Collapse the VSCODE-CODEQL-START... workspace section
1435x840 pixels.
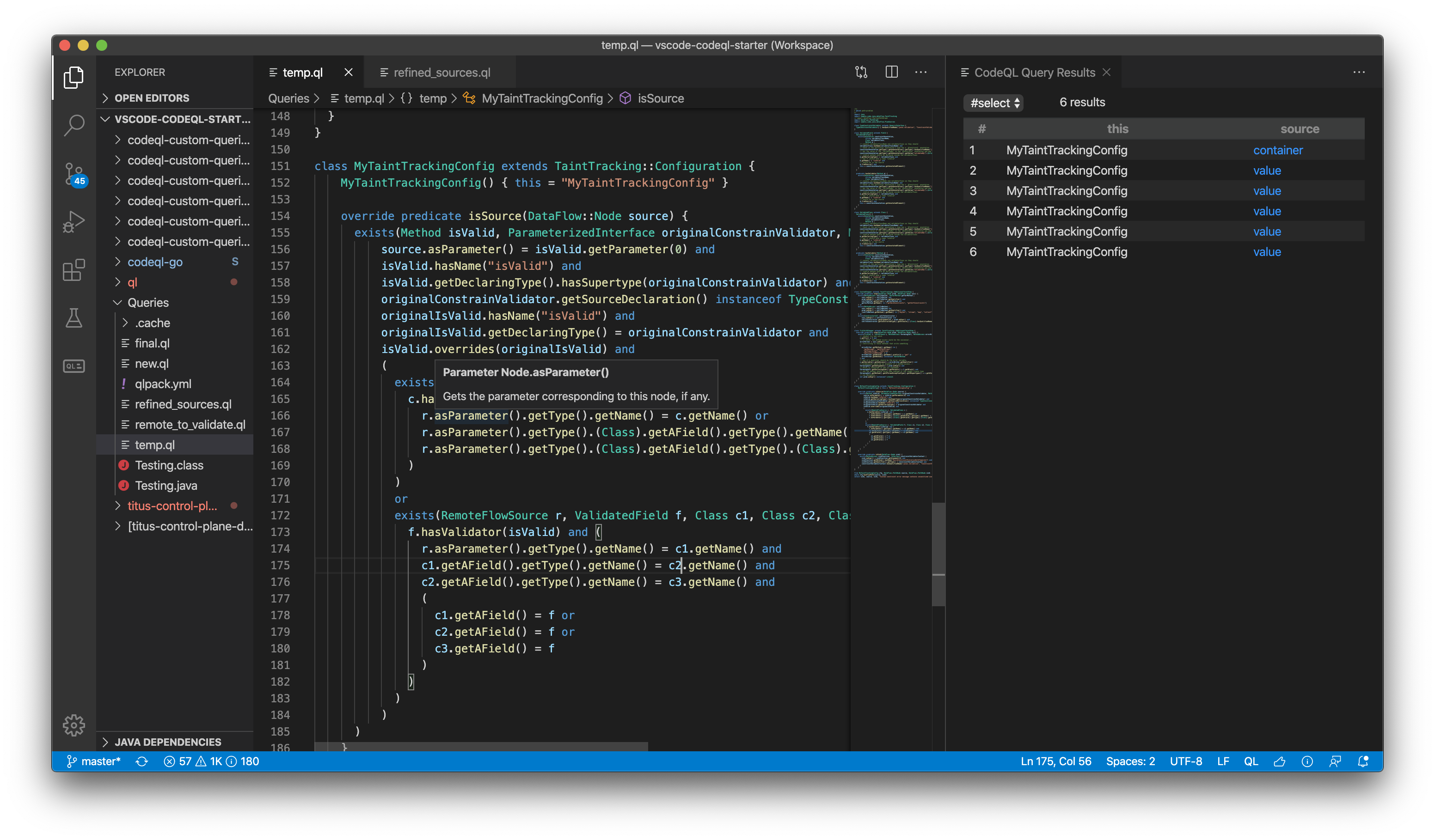pos(175,119)
